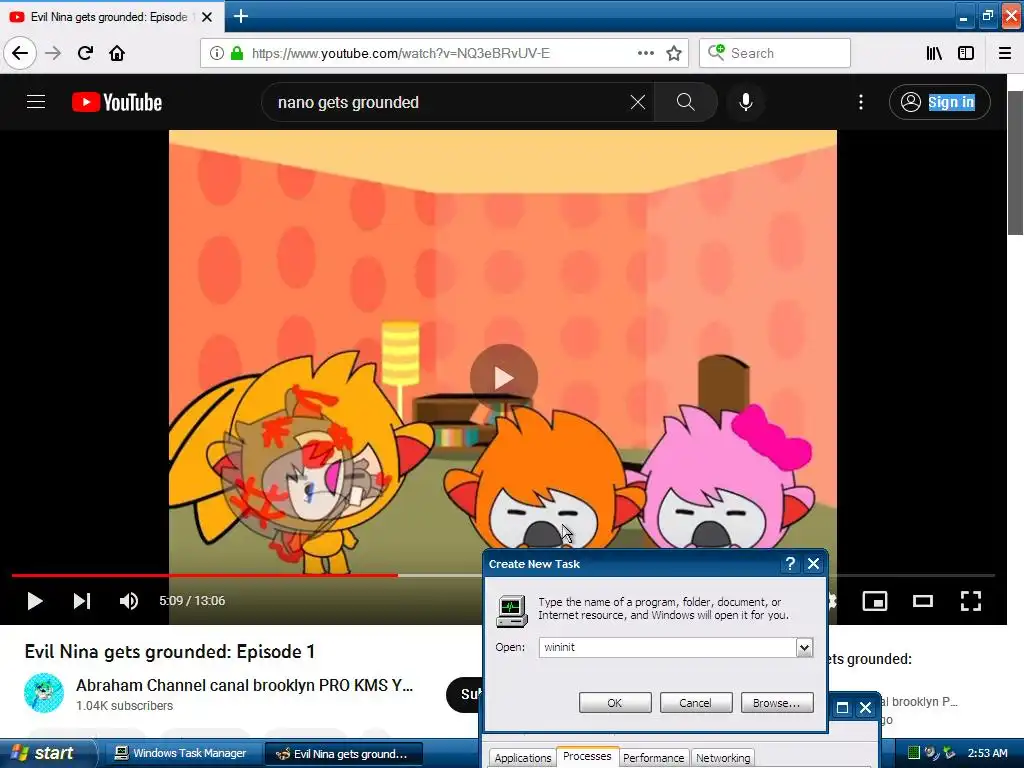
Task: Open a new browser tab
Action: (x=240, y=16)
